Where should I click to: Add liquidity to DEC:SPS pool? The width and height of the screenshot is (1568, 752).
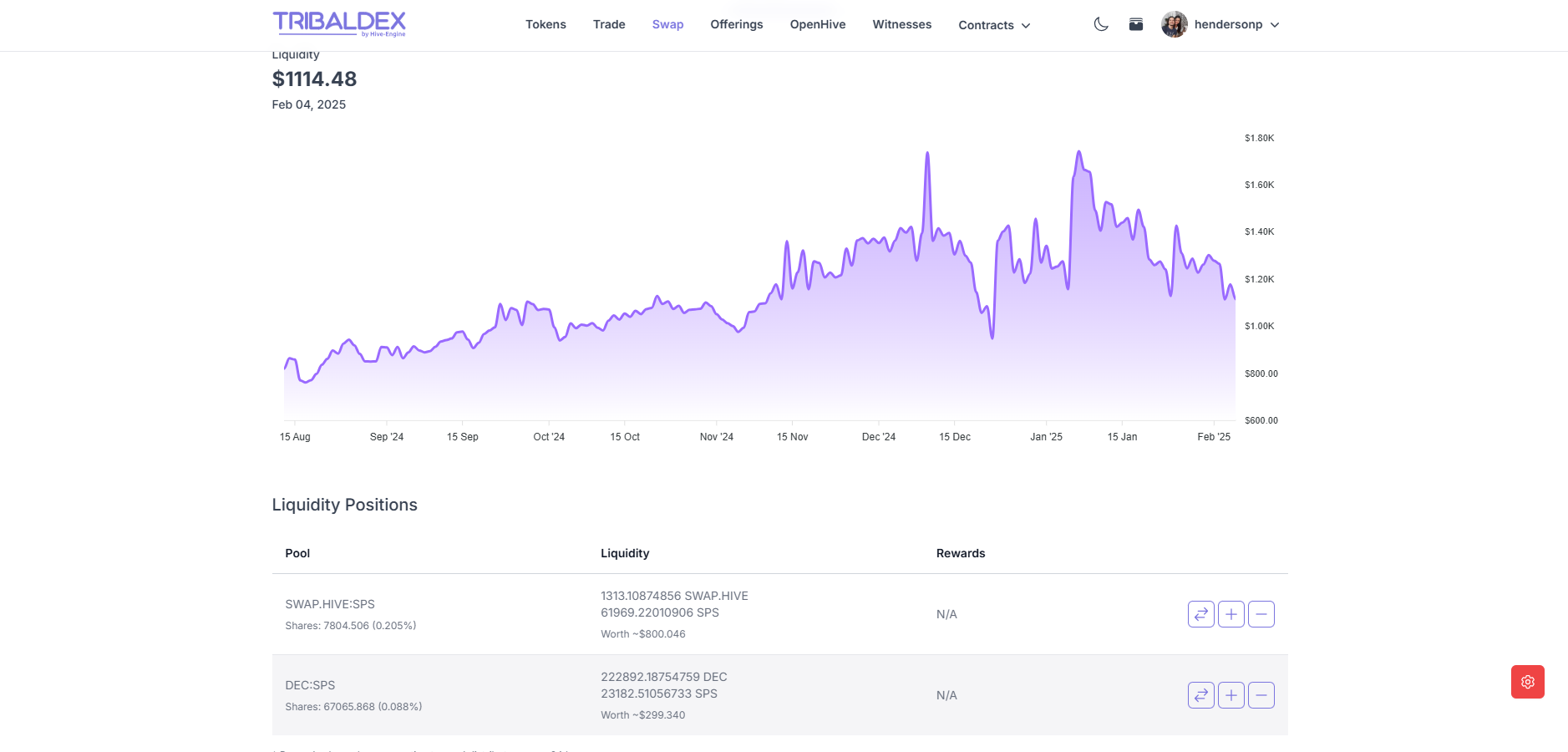[x=1231, y=695]
